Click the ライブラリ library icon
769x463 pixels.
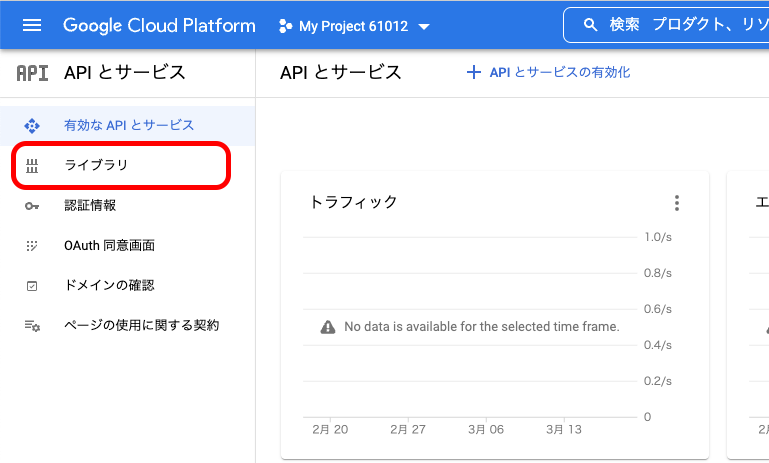pos(32,165)
